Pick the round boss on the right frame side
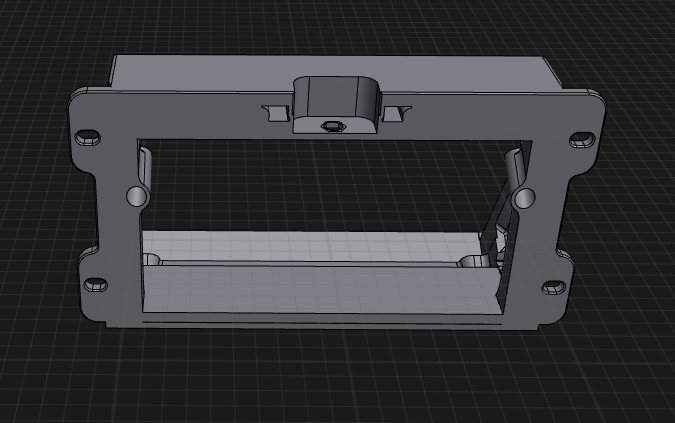 (524, 198)
